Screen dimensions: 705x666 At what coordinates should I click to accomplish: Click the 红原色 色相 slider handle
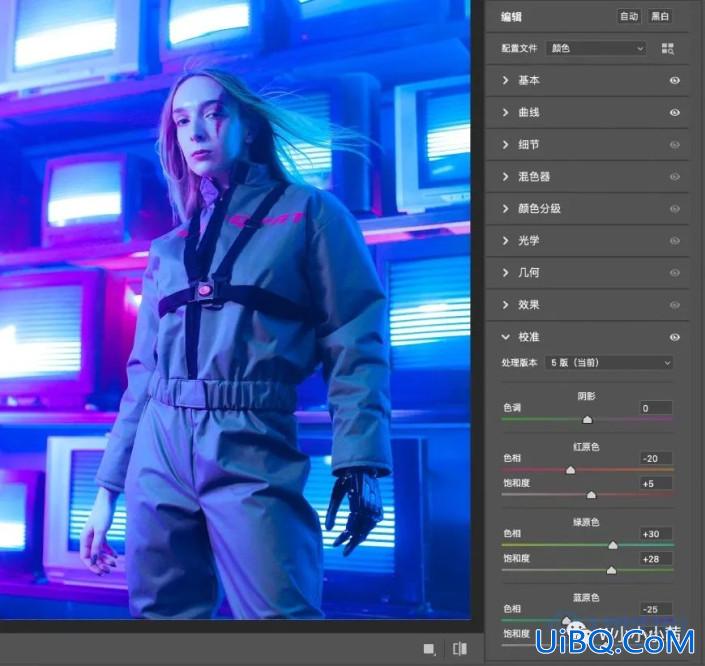point(571,470)
